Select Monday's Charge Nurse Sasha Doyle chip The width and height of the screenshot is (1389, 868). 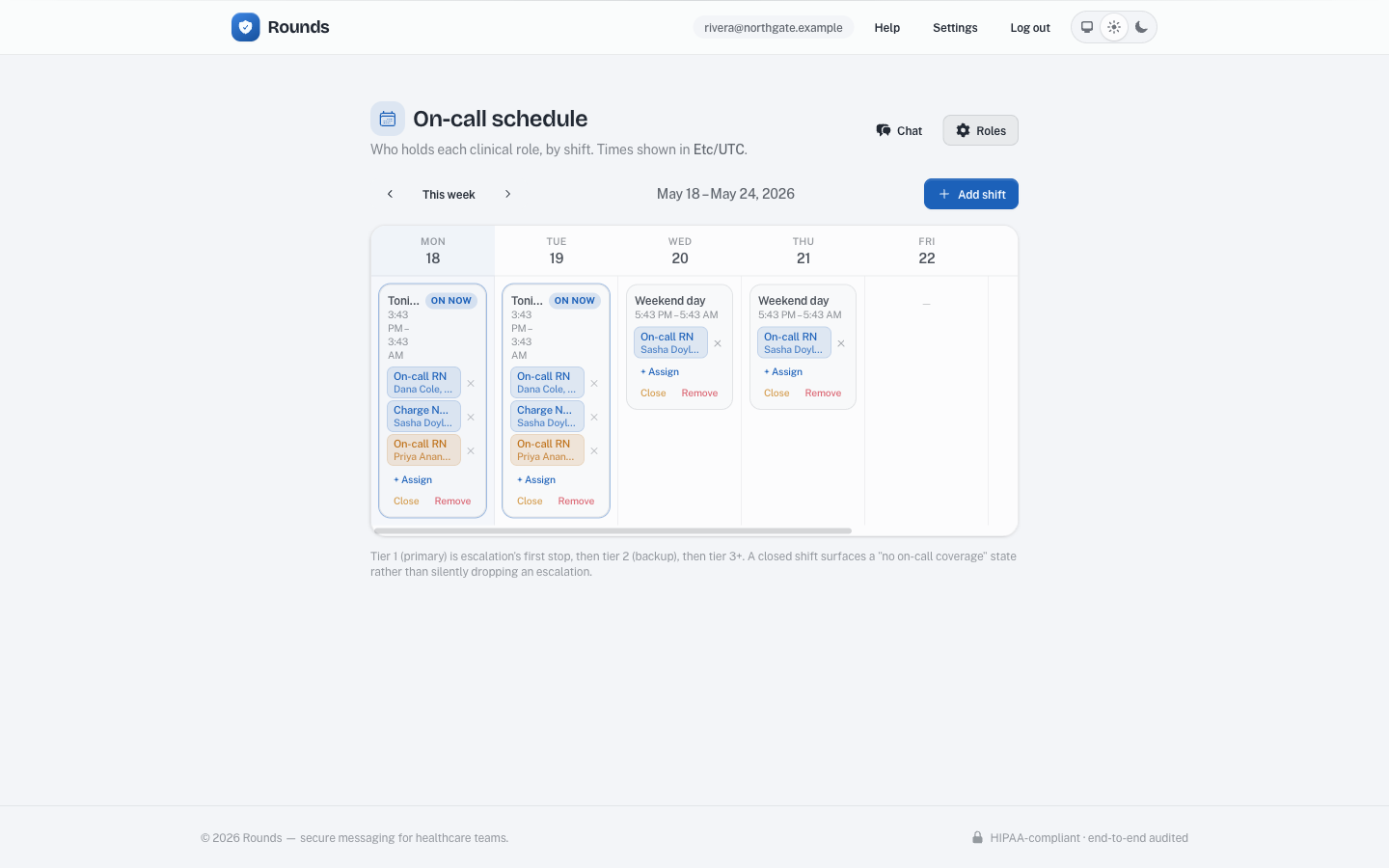tap(423, 417)
